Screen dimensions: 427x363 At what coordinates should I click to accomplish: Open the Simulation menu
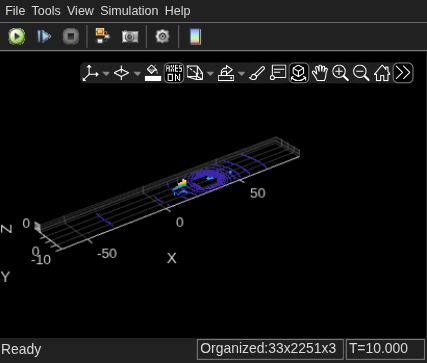pyautogui.click(x=129, y=11)
